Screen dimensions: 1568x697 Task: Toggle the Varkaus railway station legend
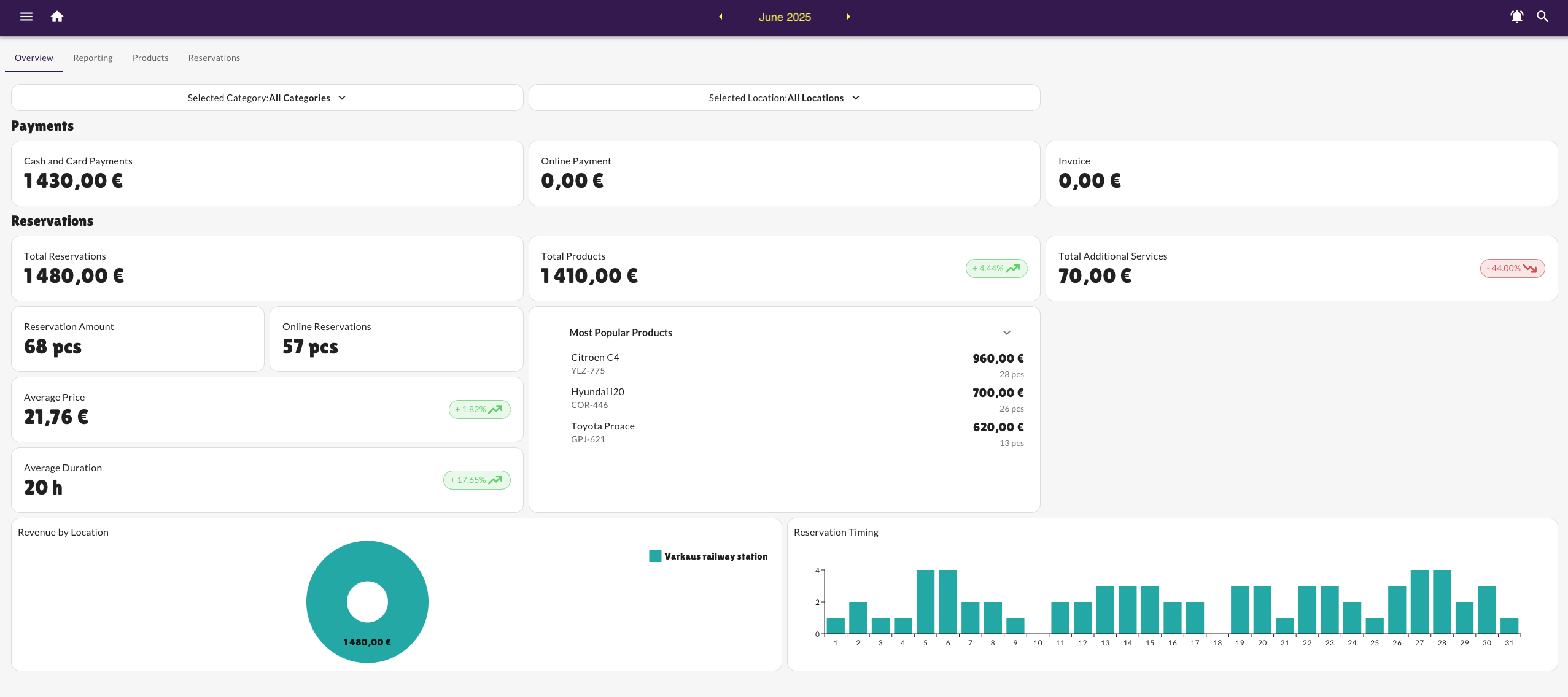coord(708,556)
